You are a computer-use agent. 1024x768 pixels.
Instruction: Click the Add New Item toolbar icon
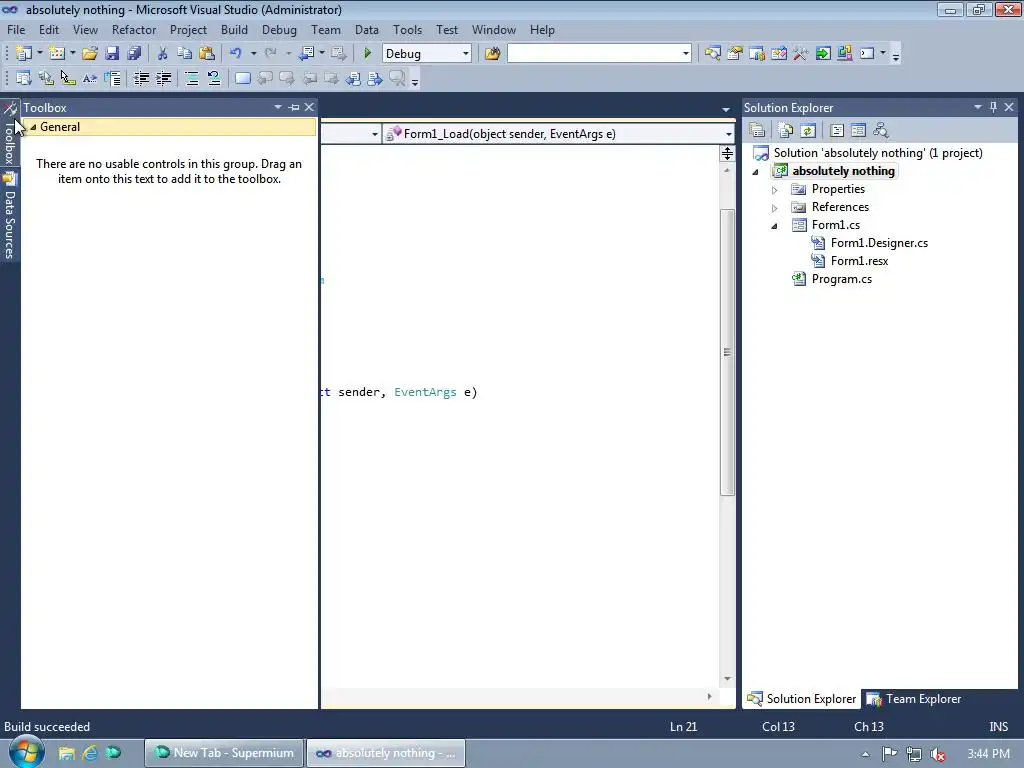coord(57,54)
